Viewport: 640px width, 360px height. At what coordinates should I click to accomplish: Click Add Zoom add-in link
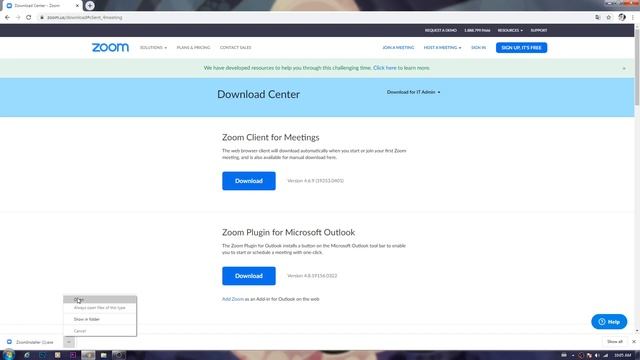click(233, 299)
